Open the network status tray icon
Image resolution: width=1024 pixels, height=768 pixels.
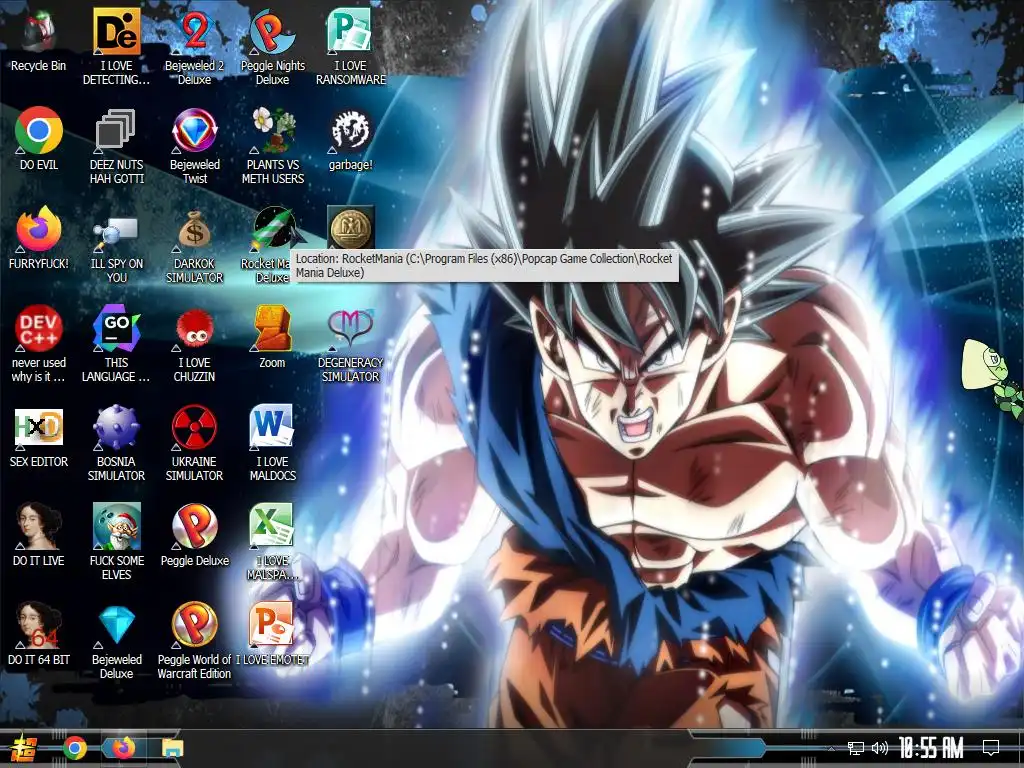(856, 748)
